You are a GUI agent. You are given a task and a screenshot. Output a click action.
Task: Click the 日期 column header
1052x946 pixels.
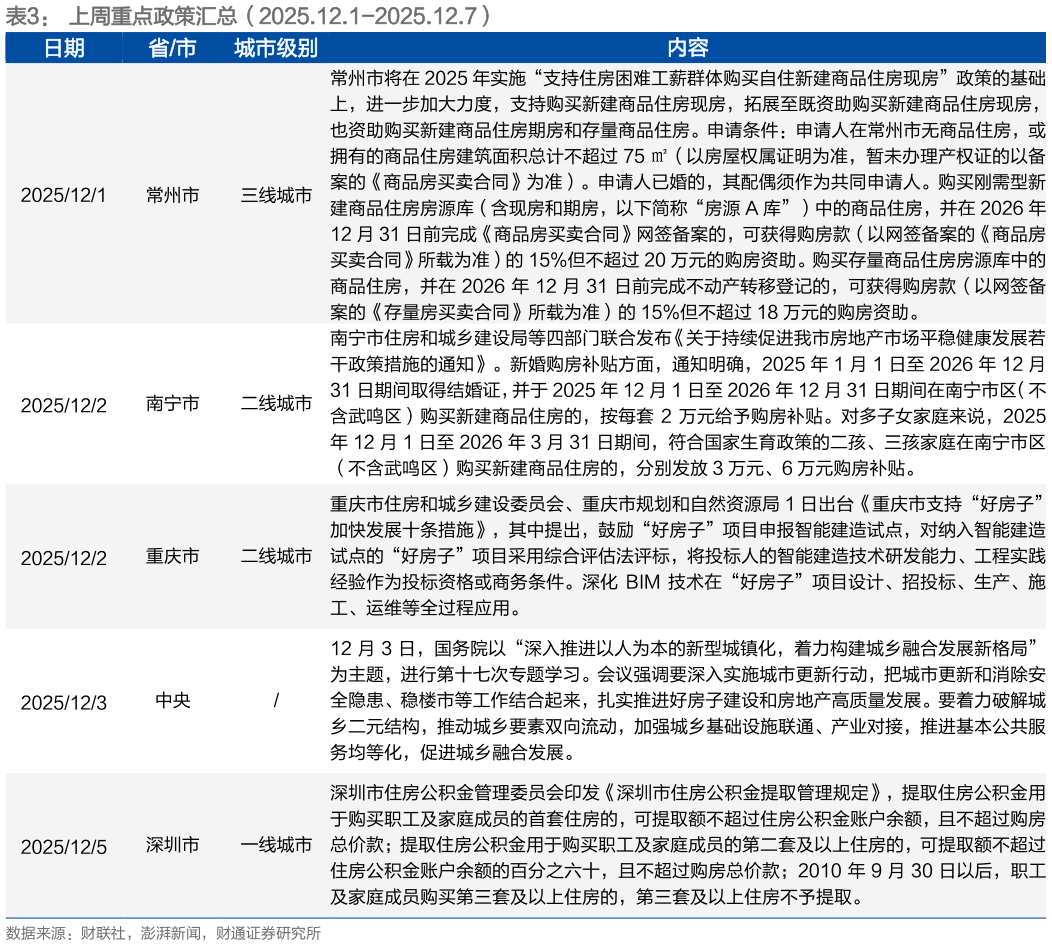click(x=64, y=48)
